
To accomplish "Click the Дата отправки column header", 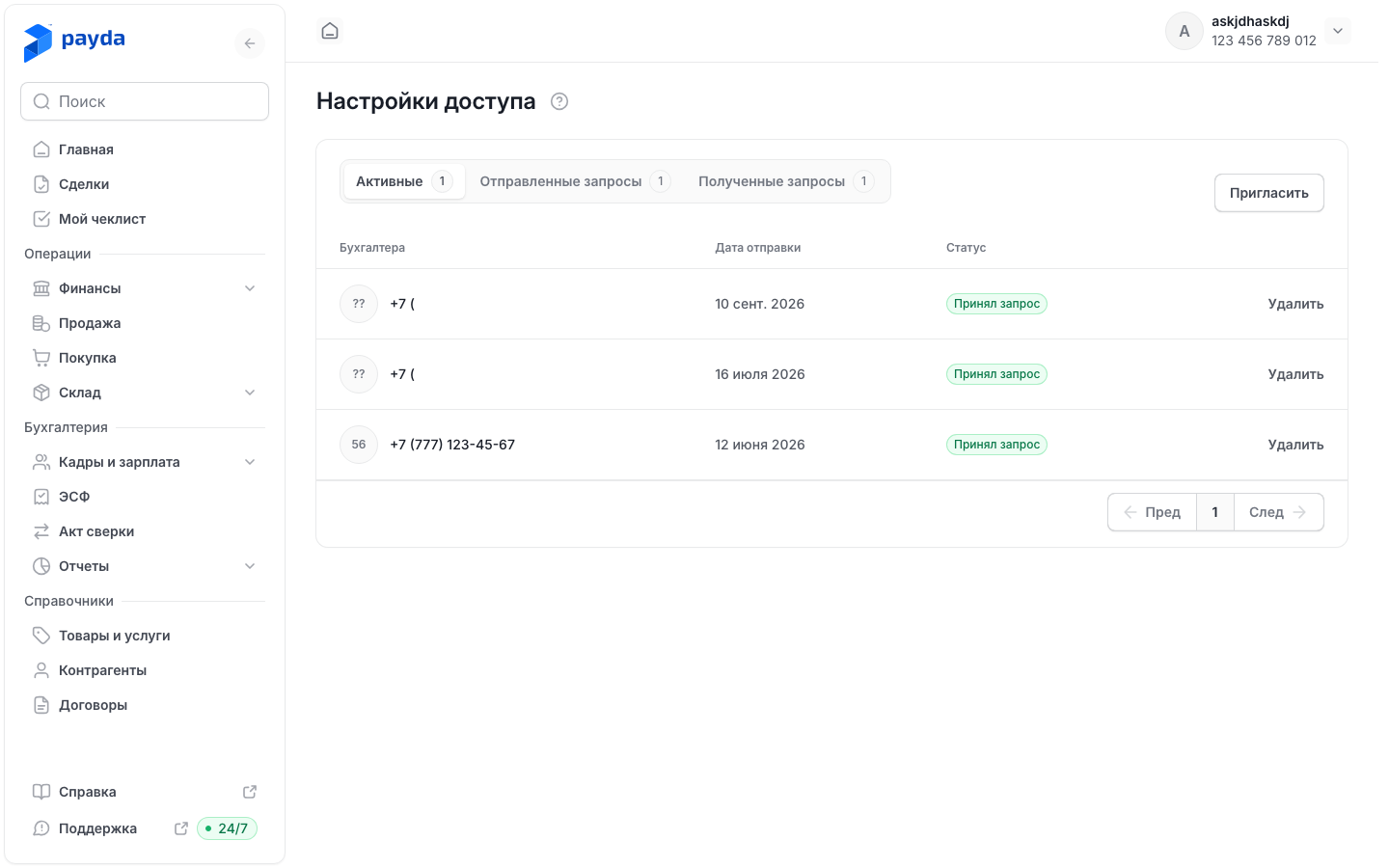I will (x=758, y=248).
